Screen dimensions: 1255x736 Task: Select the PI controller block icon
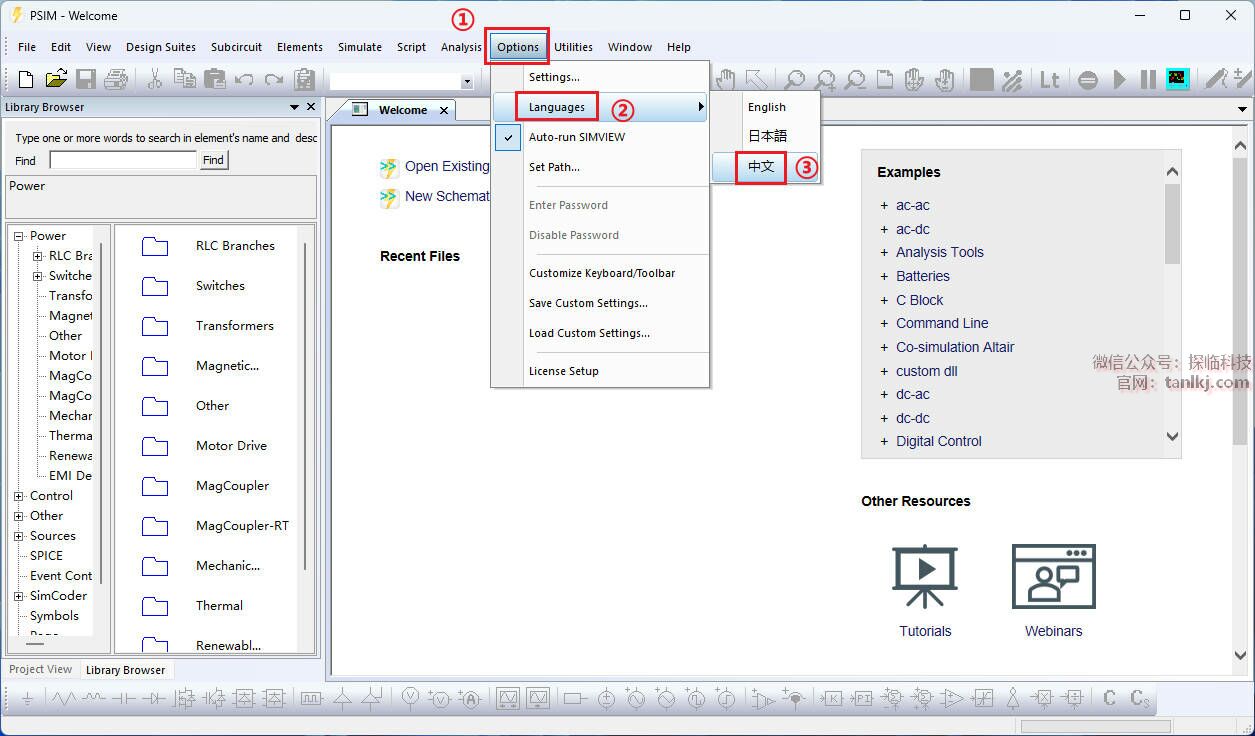tap(862, 699)
